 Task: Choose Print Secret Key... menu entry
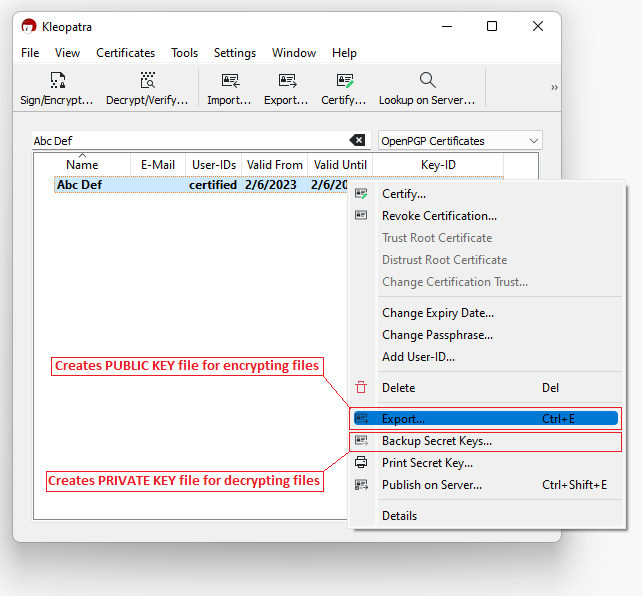(x=486, y=463)
